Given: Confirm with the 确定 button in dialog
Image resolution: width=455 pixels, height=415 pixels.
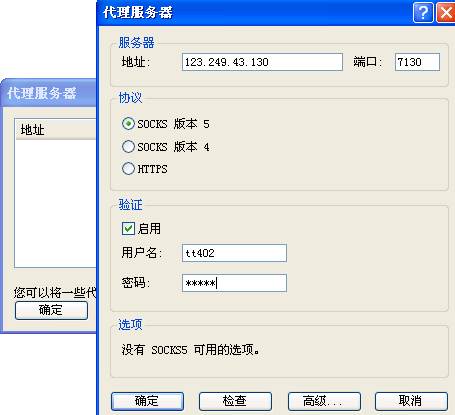Looking at the screenshot, I should (x=147, y=401).
